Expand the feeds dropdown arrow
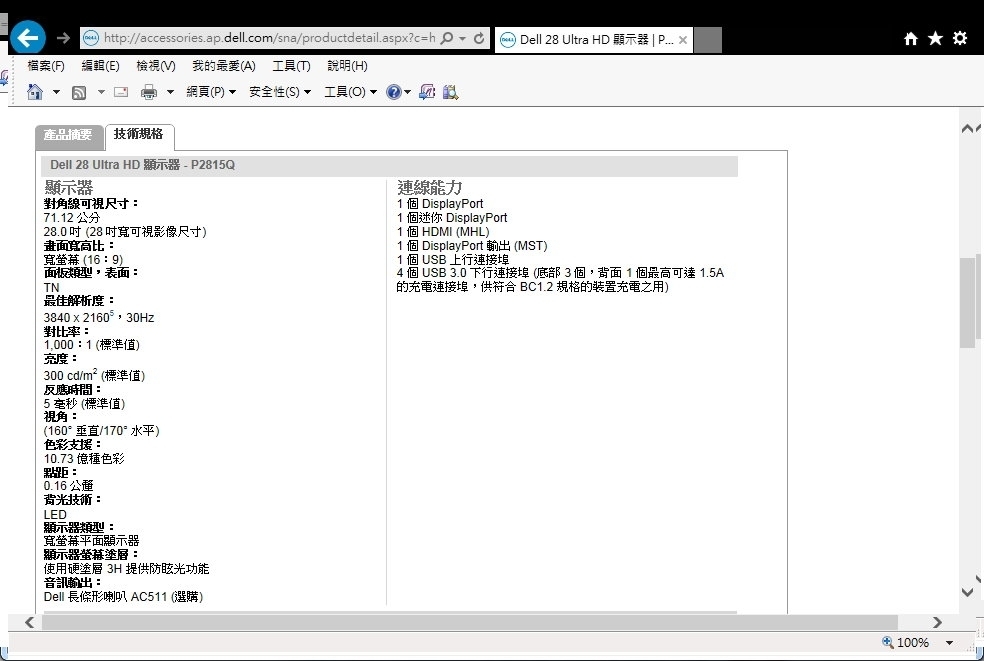This screenshot has width=984, height=661. click(x=101, y=92)
